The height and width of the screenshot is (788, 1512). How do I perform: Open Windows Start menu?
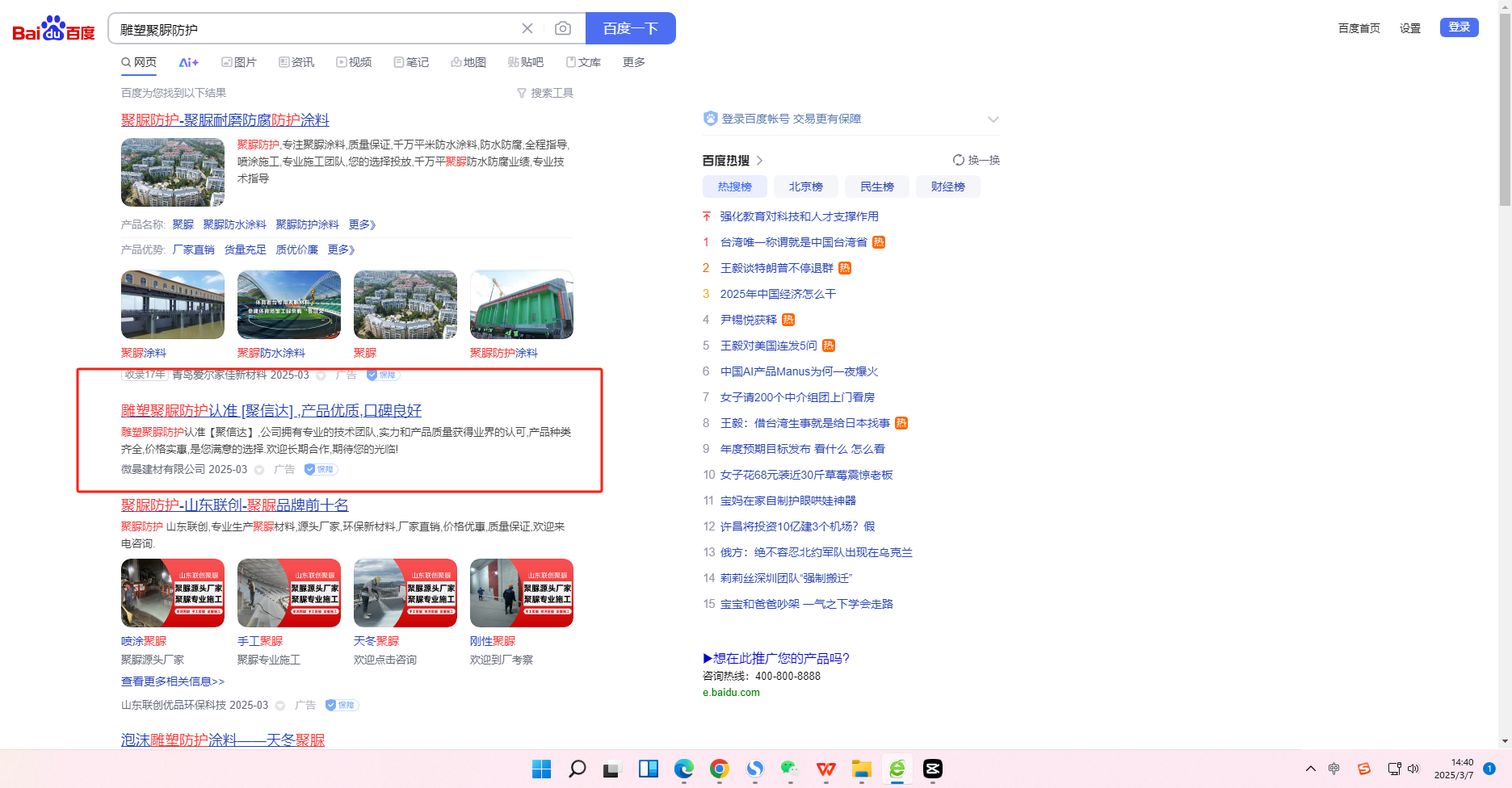[x=542, y=769]
